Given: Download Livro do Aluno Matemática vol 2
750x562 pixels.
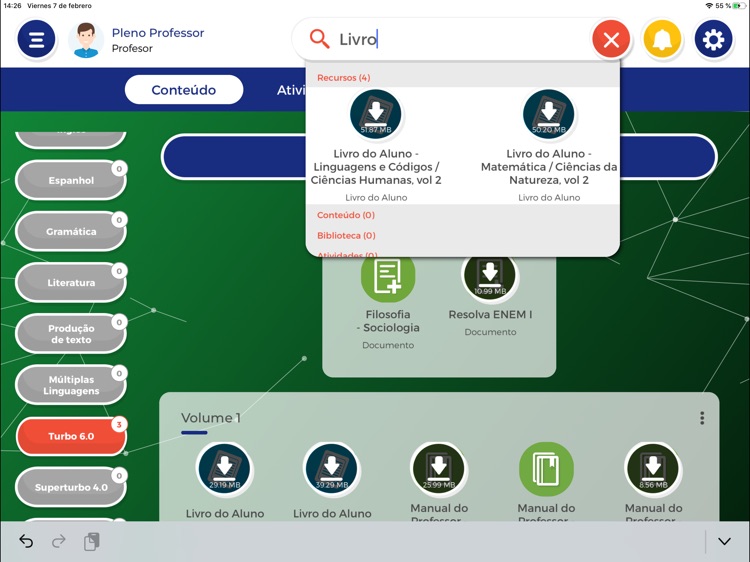Looking at the screenshot, I should pyautogui.click(x=549, y=114).
